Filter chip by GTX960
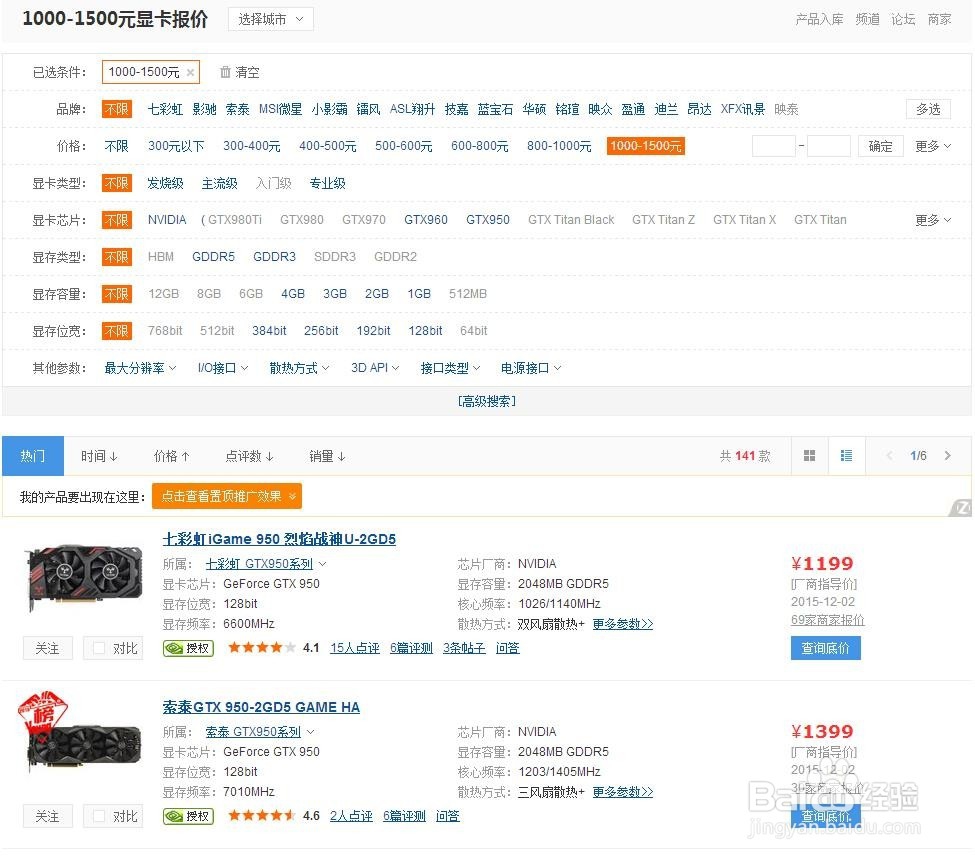 (426, 220)
